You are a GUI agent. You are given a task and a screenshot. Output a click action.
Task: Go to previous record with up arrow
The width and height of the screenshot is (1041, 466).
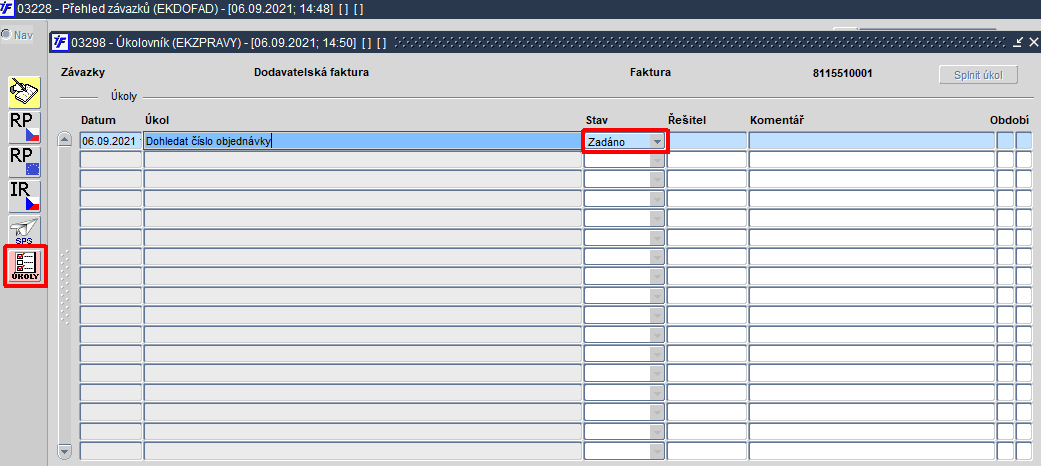(64, 139)
